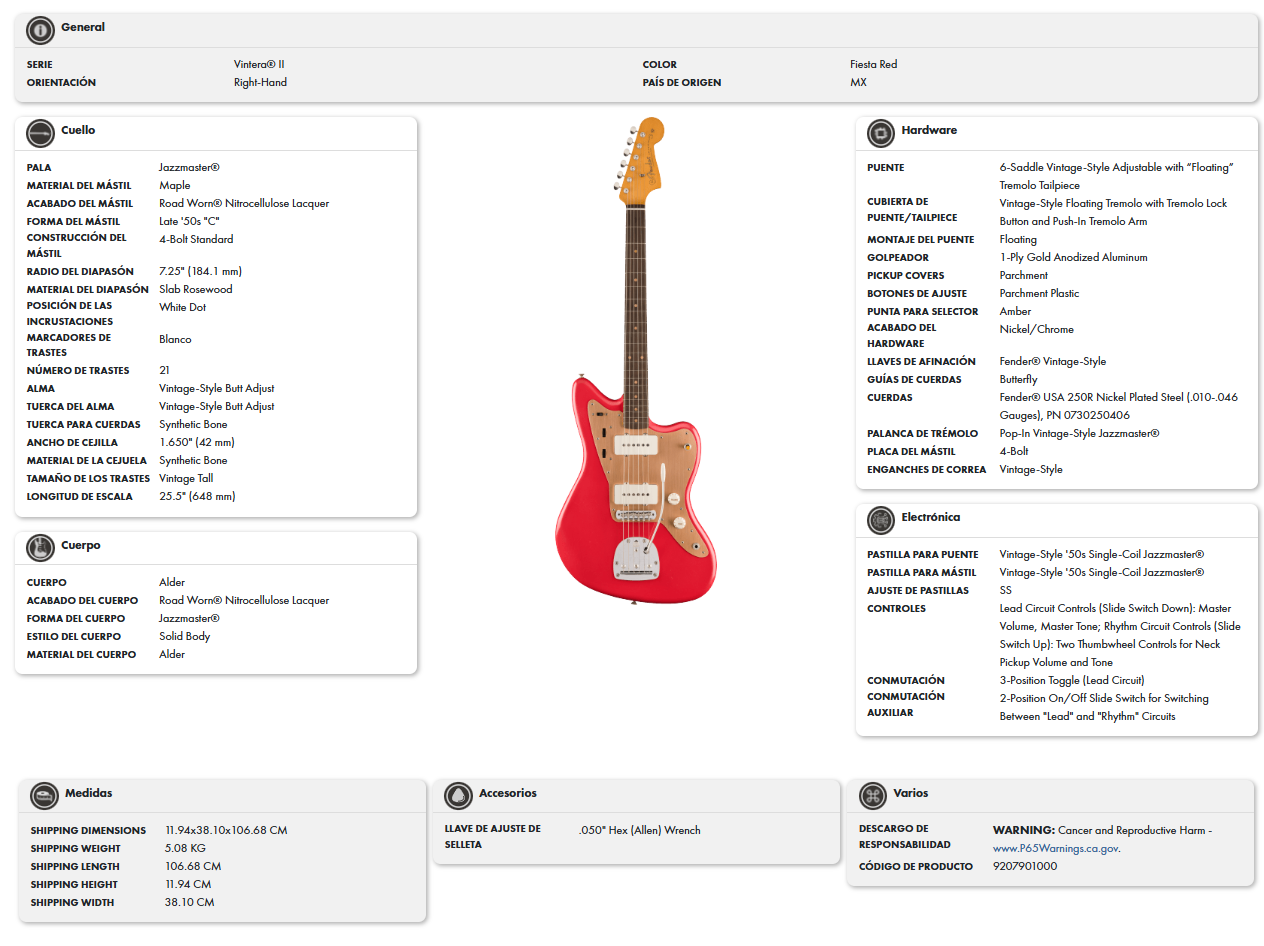Click the Cuerpo section heading
Screen dimensions: 1264x946
pos(81,545)
